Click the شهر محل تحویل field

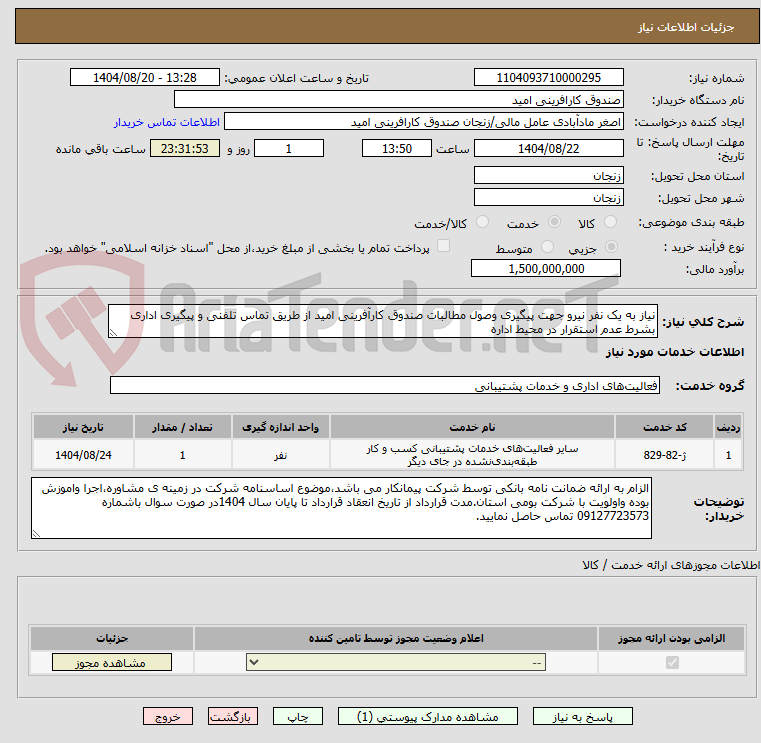click(548, 198)
